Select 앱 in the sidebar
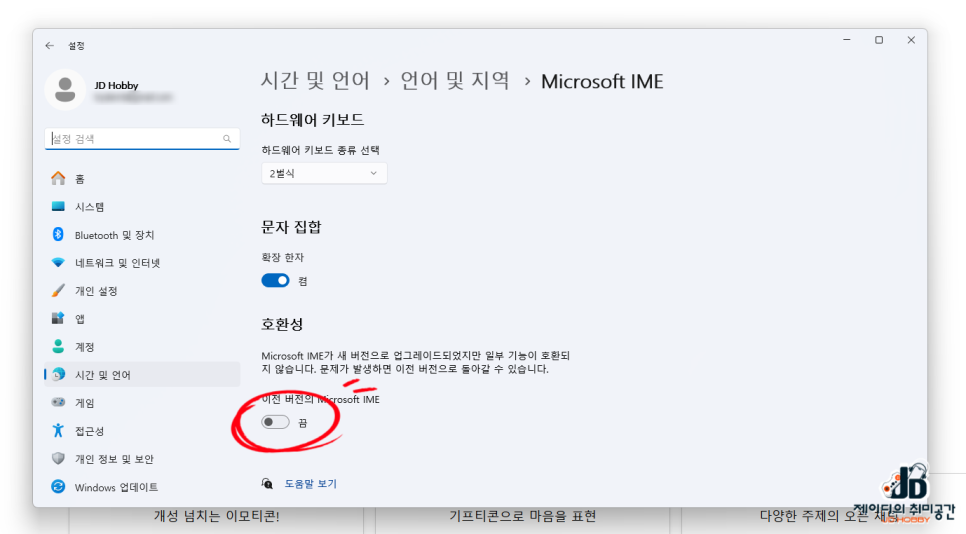The width and height of the screenshot is (966, 534). [142, 319]
